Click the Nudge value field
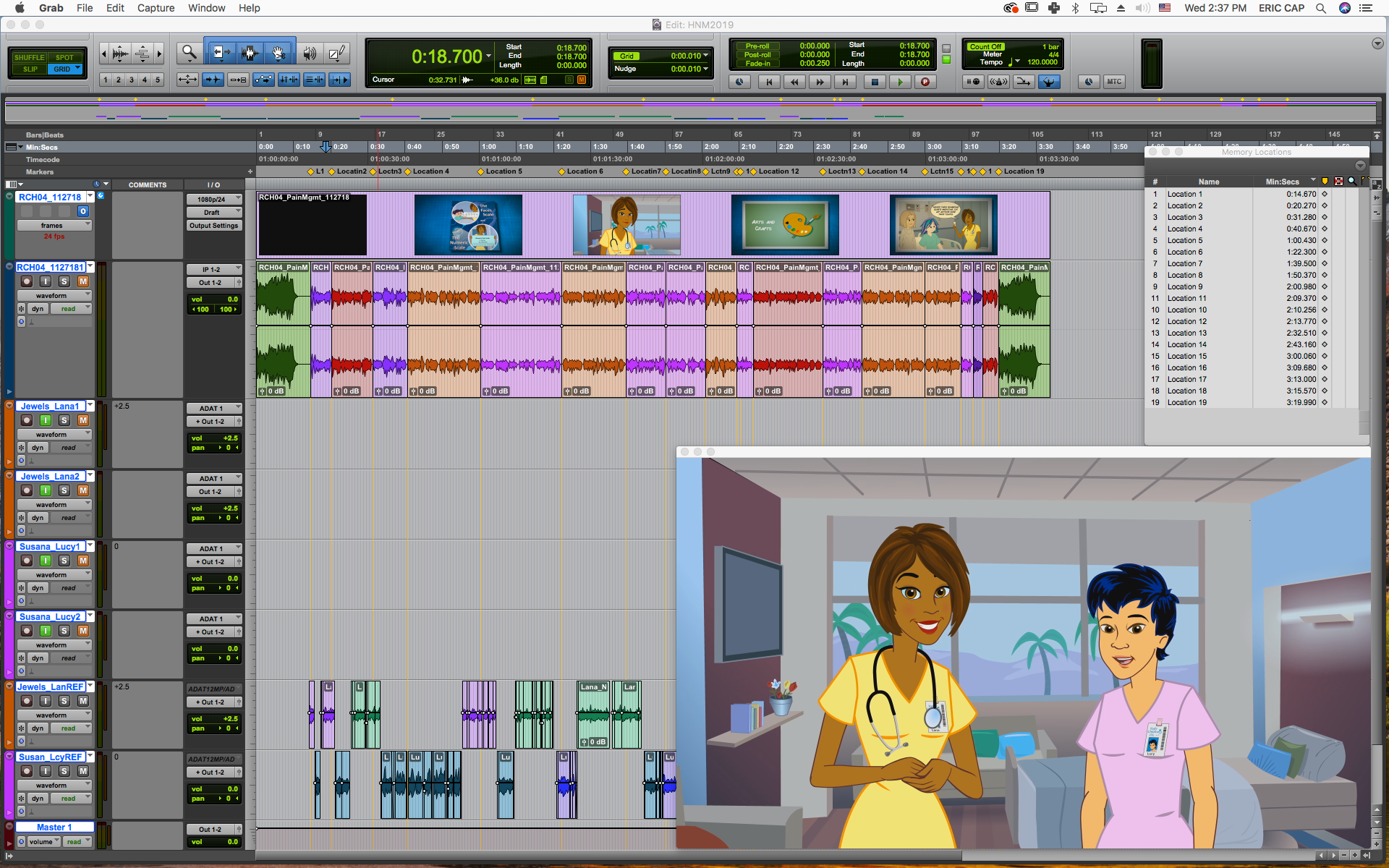The height and width of the screenshot is (868, 1389). pyautogui.click(x=686, y=69)
